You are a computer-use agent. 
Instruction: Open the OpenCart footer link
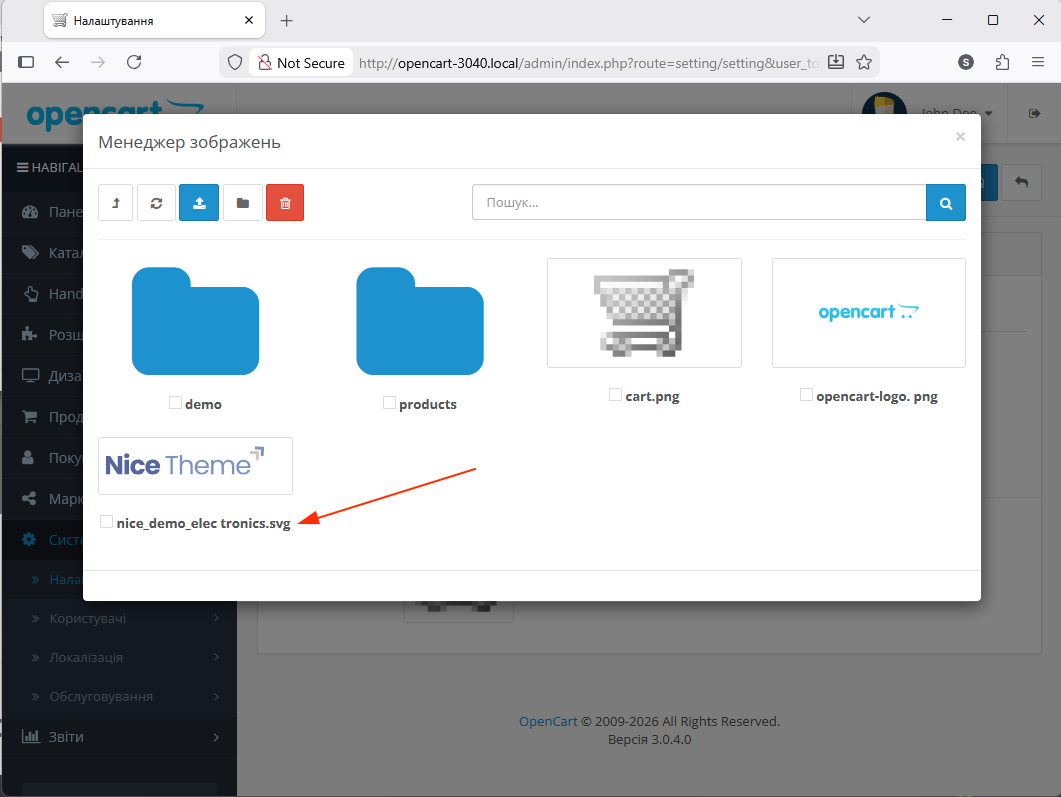(x=548, y=721)
